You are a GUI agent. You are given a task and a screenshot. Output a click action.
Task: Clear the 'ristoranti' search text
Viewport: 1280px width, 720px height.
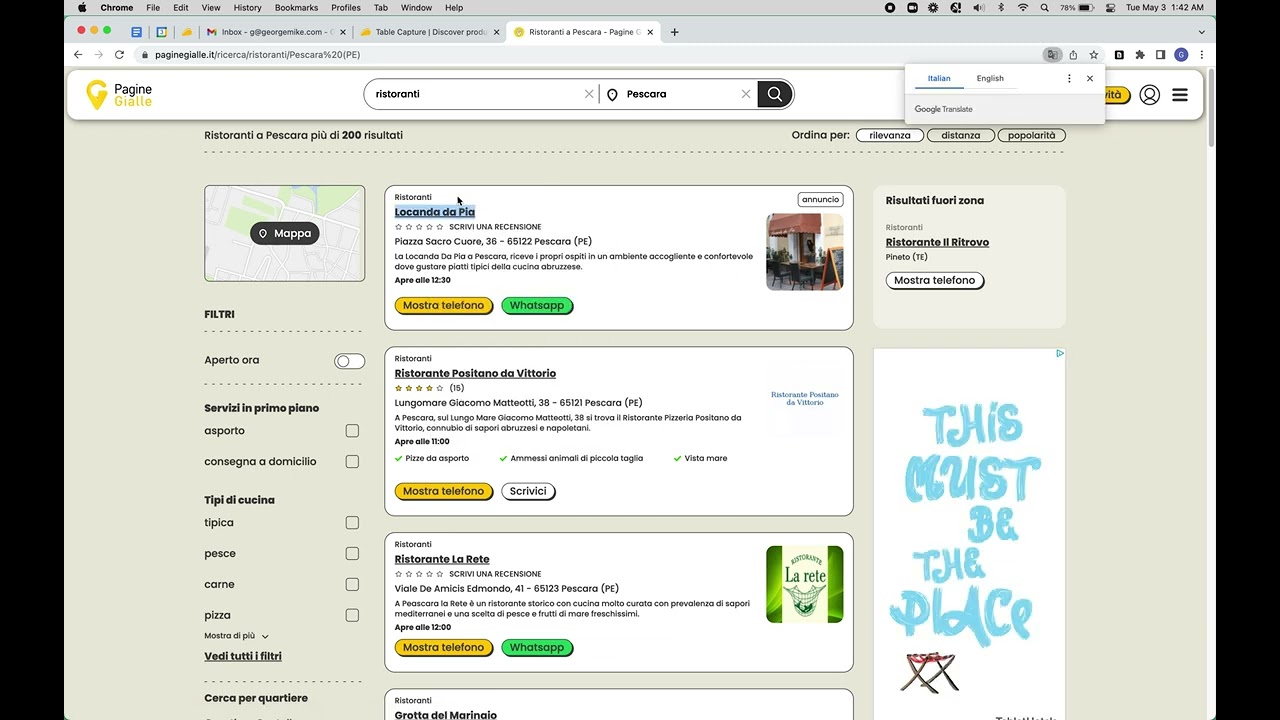click(589, 94)
